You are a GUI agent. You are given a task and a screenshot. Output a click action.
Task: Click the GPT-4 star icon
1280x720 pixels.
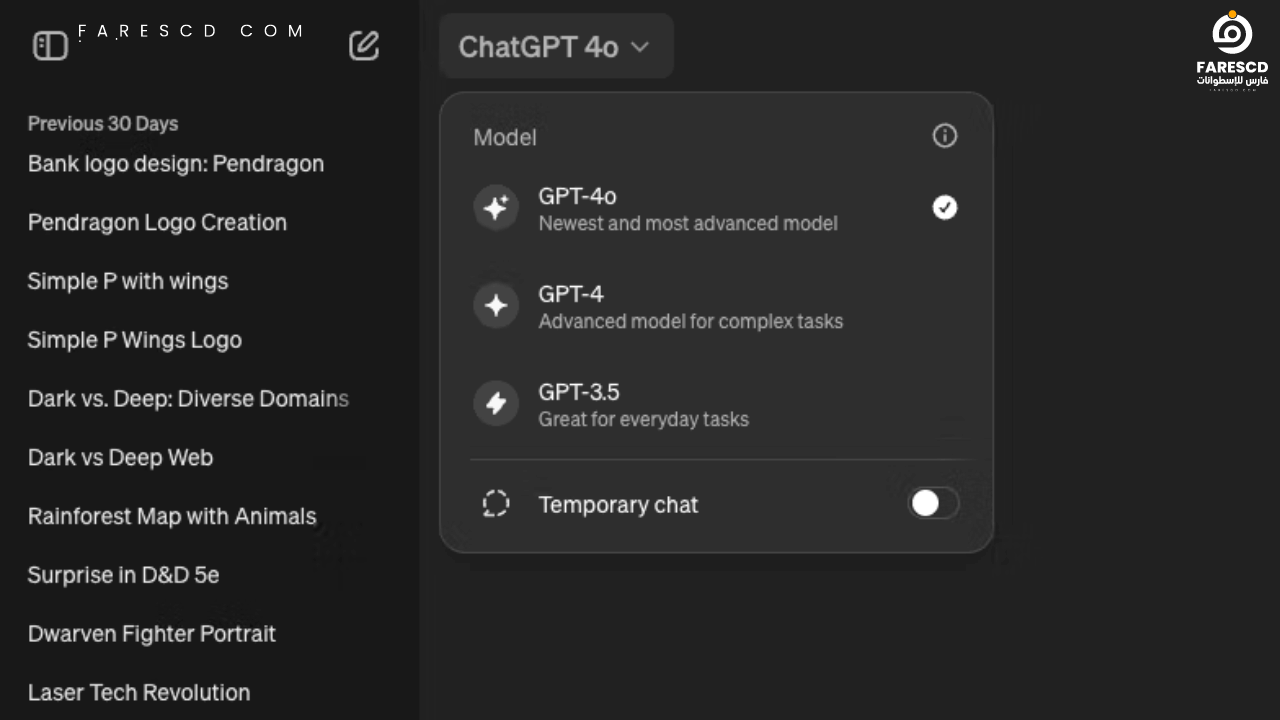[496, 306]
